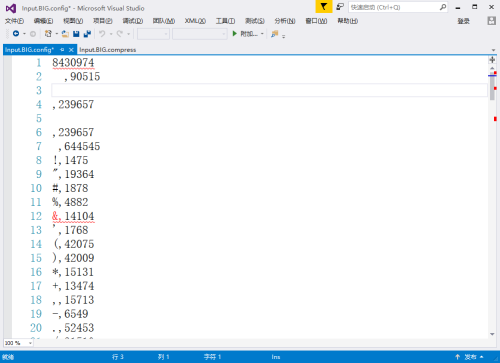Click the Save All icon

tap(87, 34)
